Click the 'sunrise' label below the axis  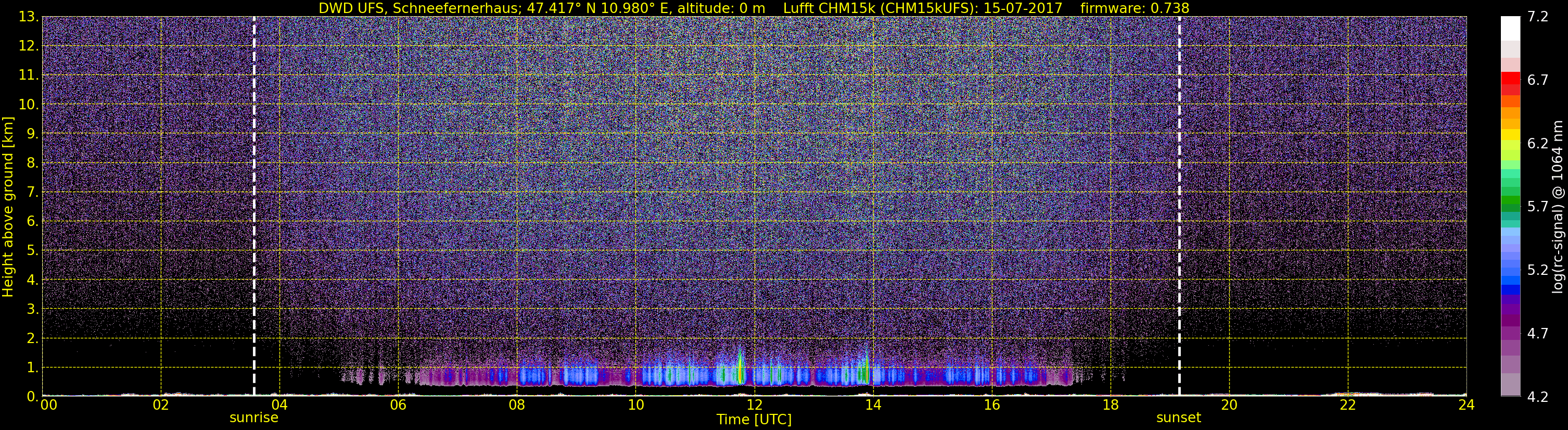254,418
